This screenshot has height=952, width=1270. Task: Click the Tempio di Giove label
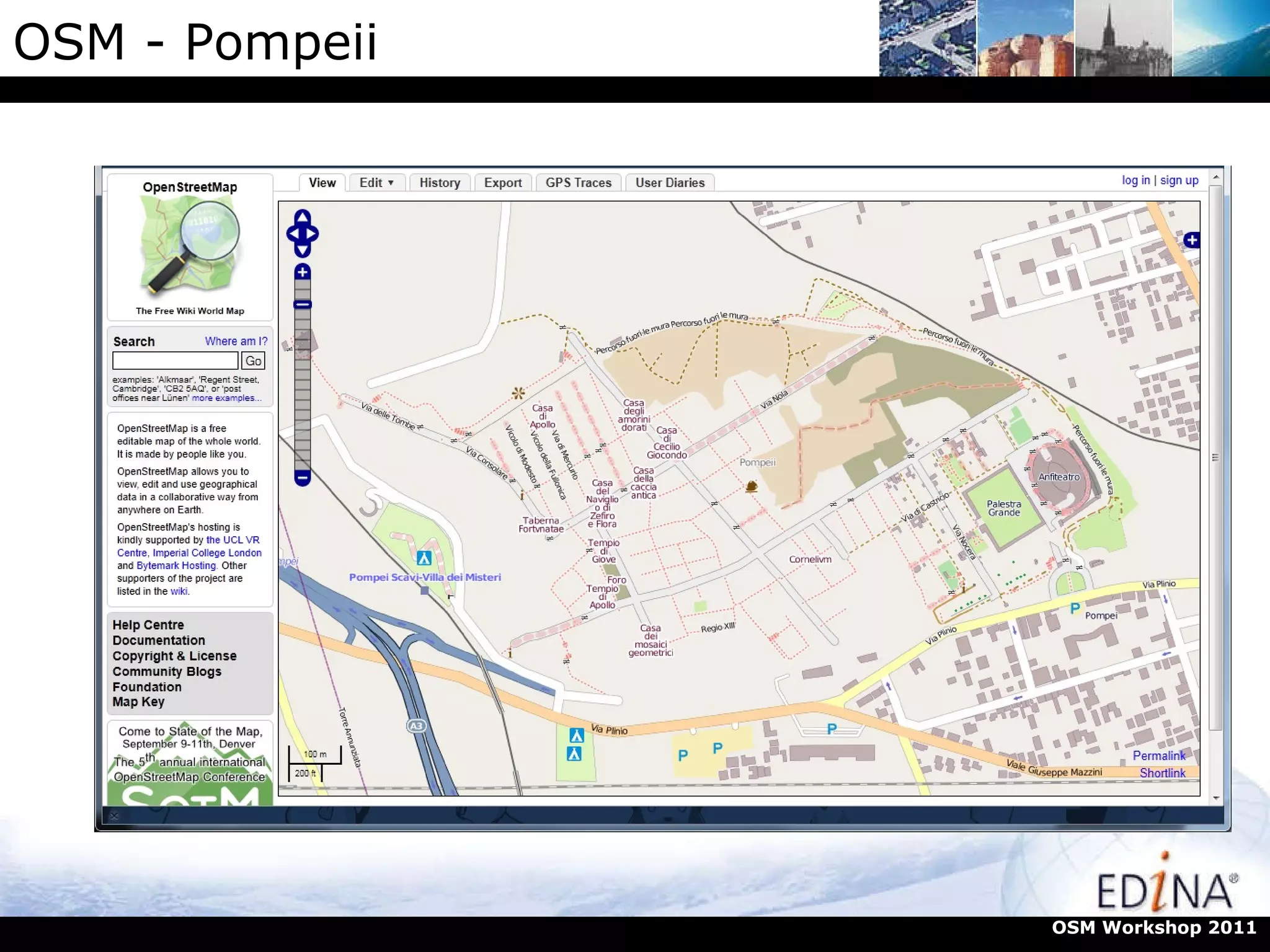(603, 551)
